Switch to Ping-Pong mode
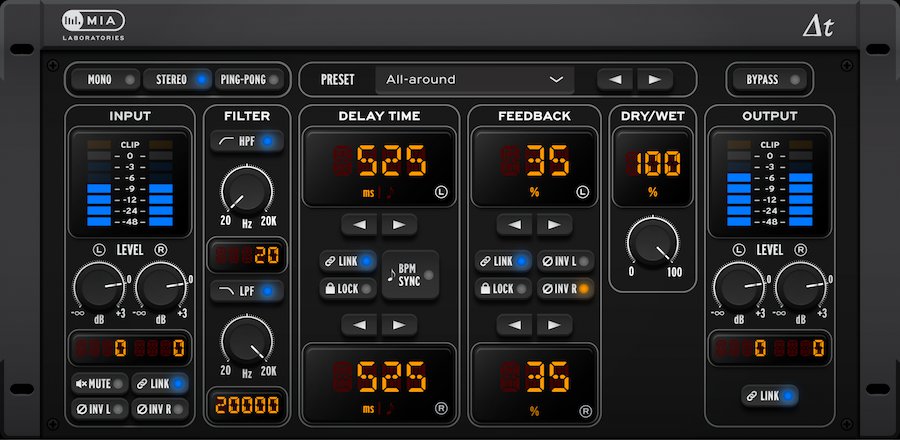 [250, 79]
